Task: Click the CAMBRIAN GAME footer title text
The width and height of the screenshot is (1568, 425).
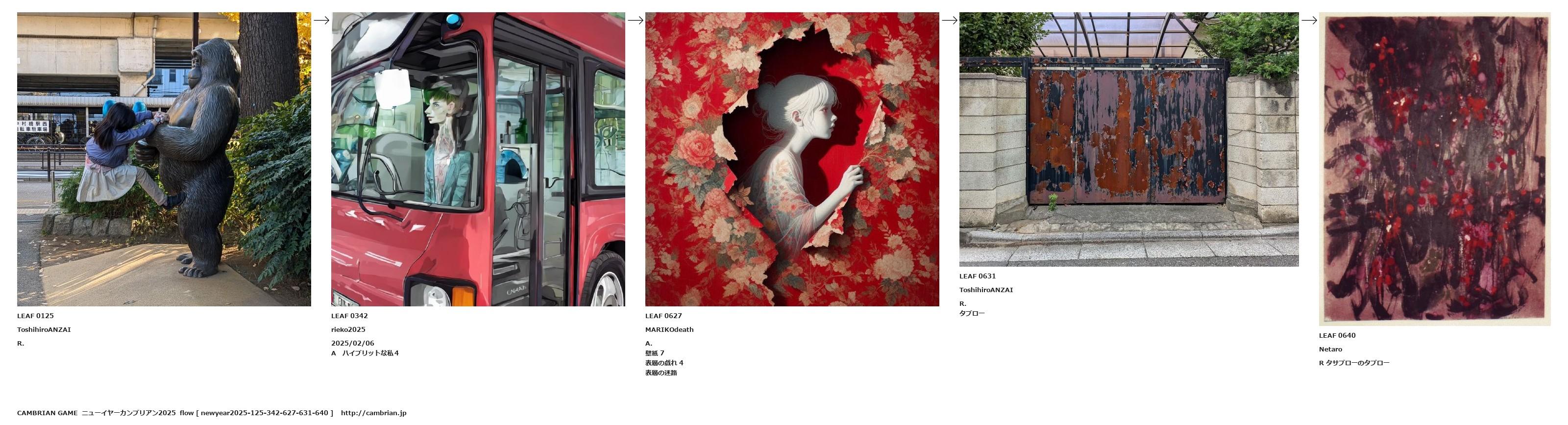Action: 48,413
